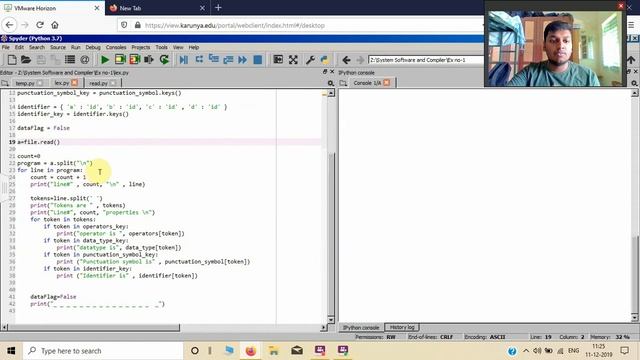
Task: Close the lex.py tab
Action: click(x=74, y=83)
